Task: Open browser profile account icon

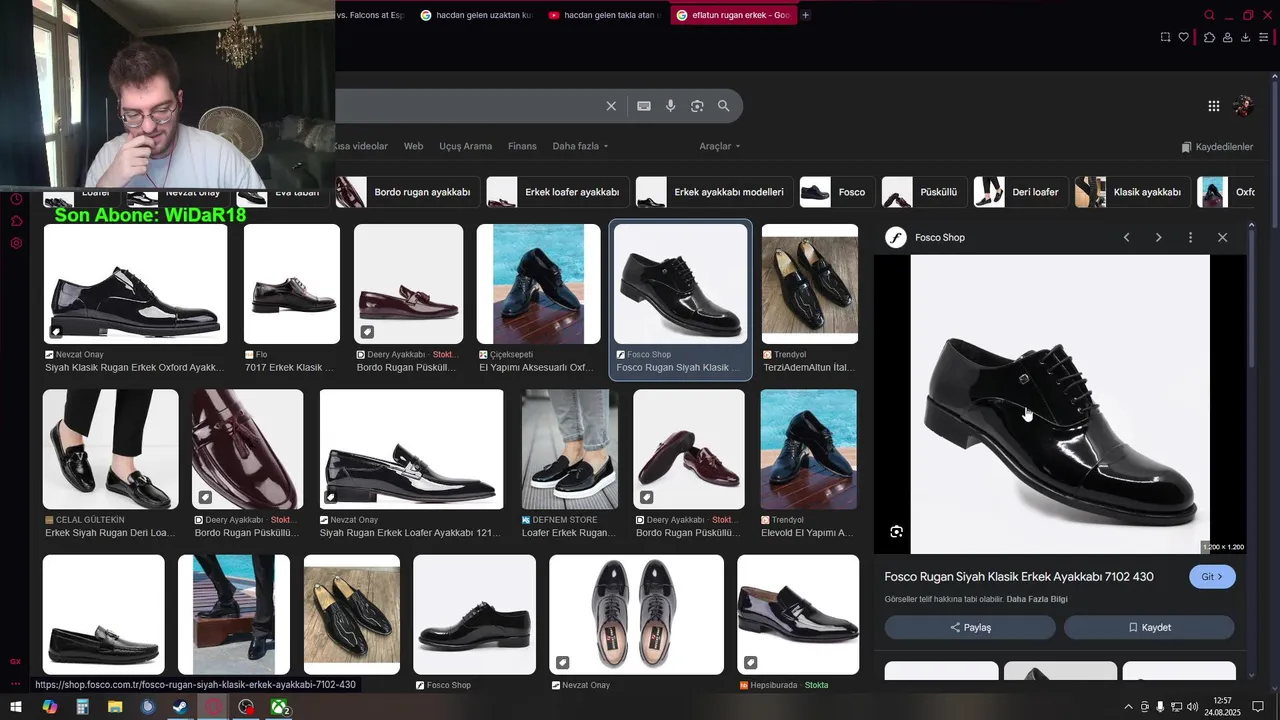Action: 1227,37
